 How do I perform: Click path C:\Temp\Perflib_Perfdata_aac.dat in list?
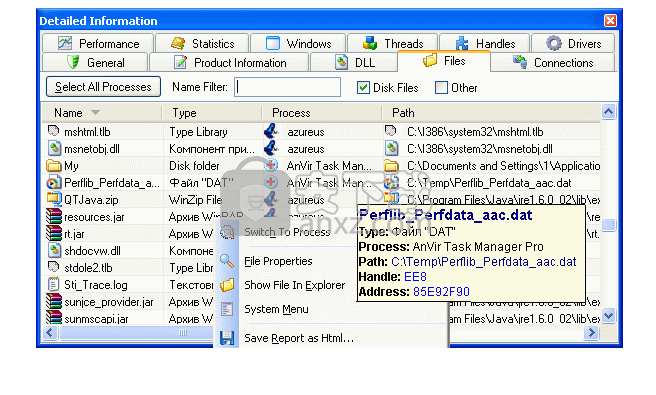(x=489, y=183)
